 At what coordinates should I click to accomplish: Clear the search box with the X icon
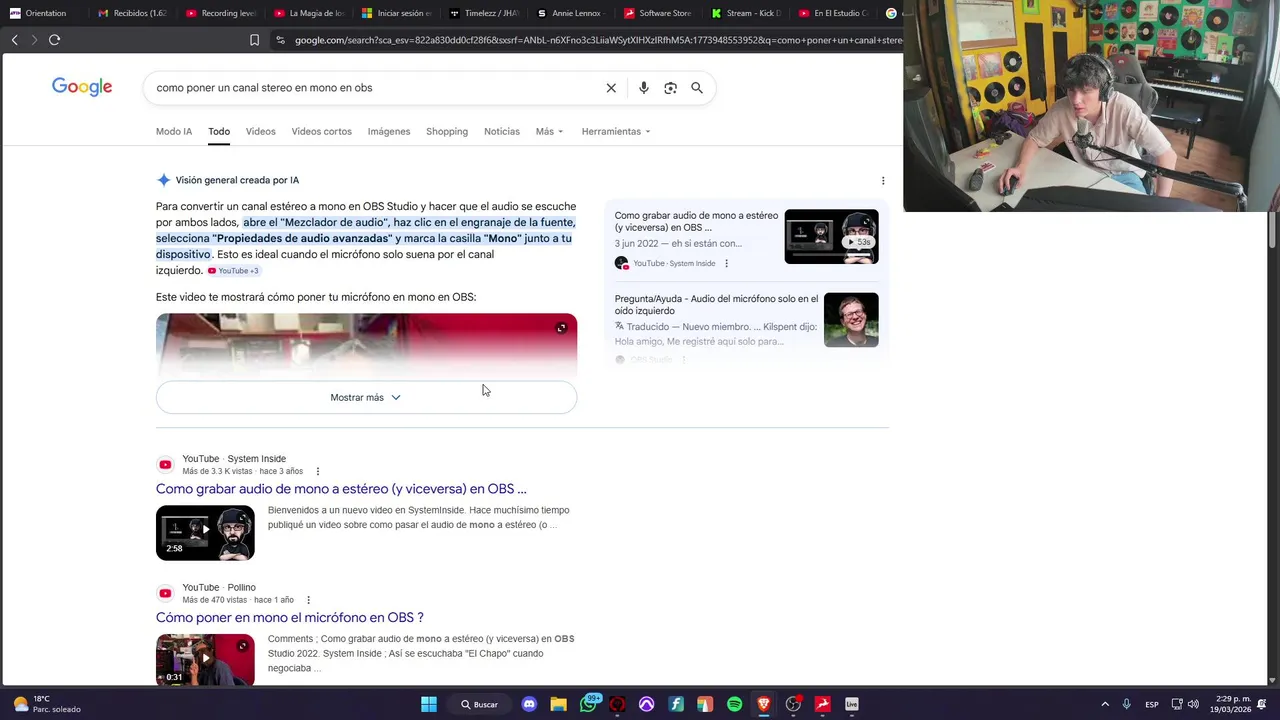(611, 88)
